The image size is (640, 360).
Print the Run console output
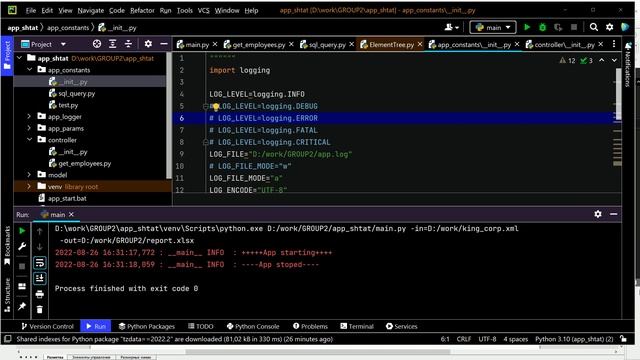point(40,294)
